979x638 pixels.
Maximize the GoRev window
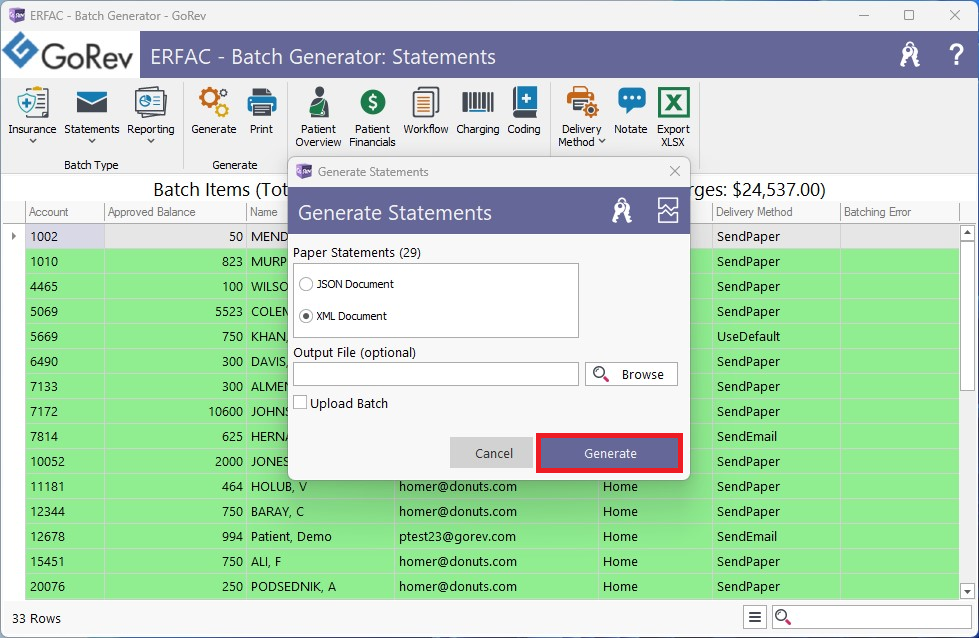[909, 15]
